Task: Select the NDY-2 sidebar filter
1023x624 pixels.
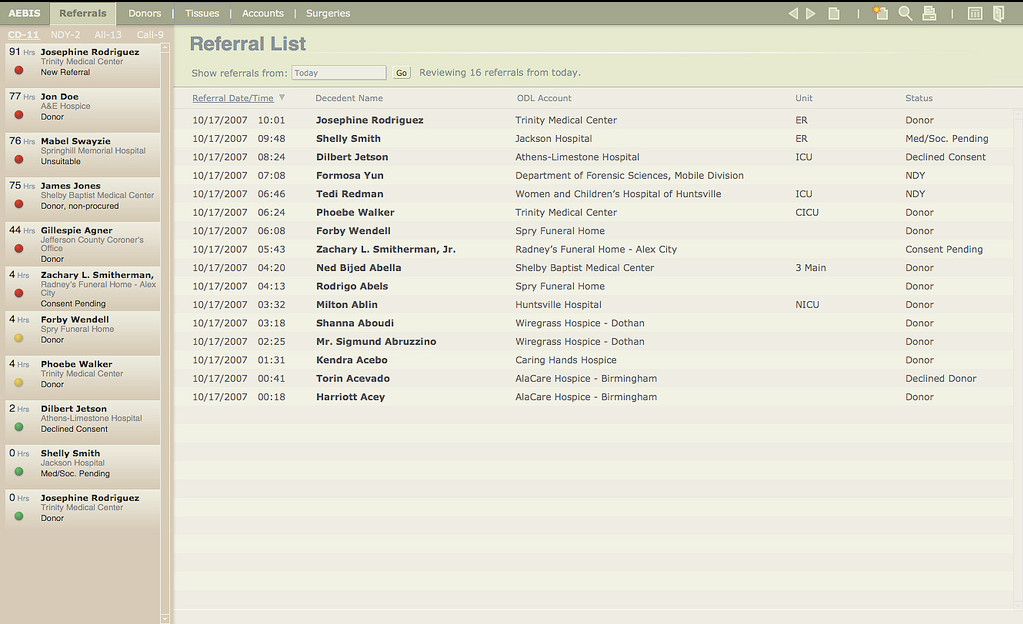Action: (x=65, y=35)
